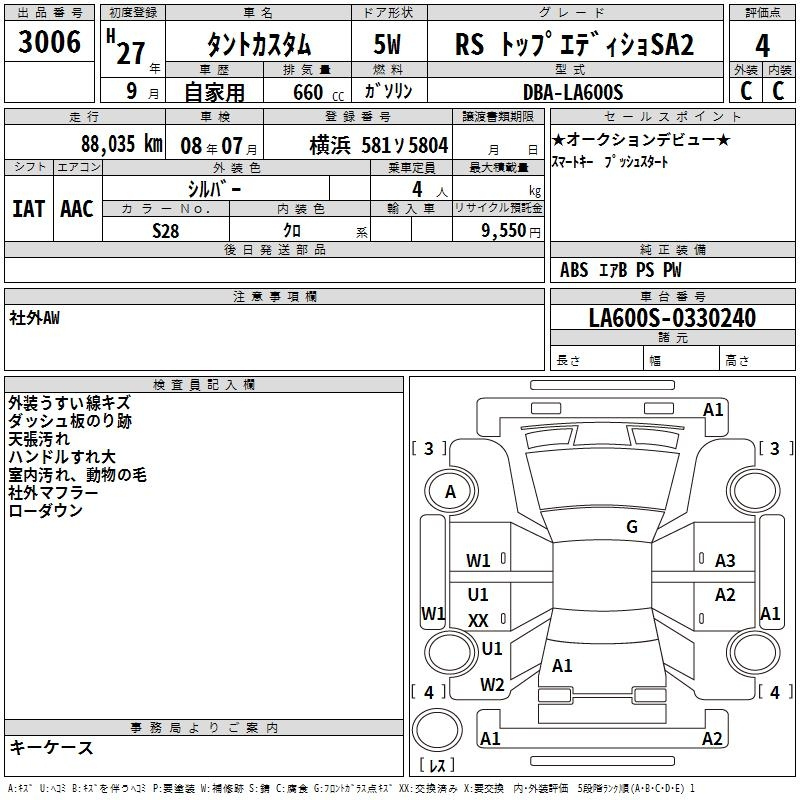Image resolution: width=800 pixels, height=800 pixels.
Task: Select the chassis number LA600S-0330240
Action: tap(672, 318)
